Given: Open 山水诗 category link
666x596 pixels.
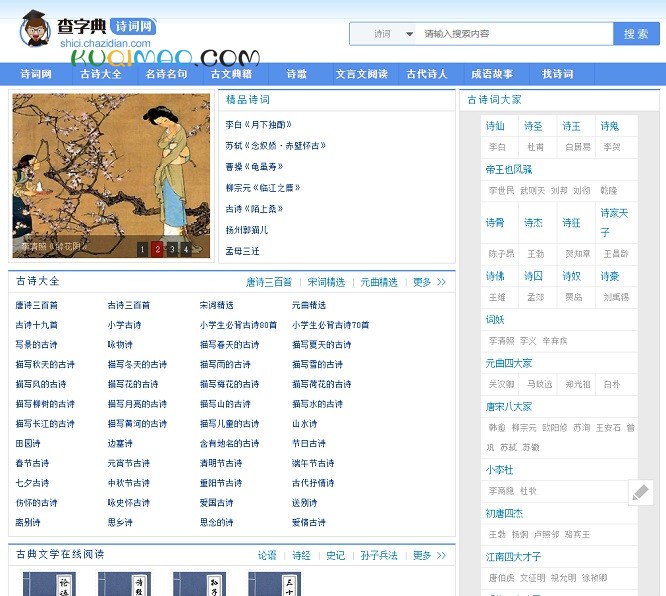Looking at the screenshot, I should [x=305, y=424].
